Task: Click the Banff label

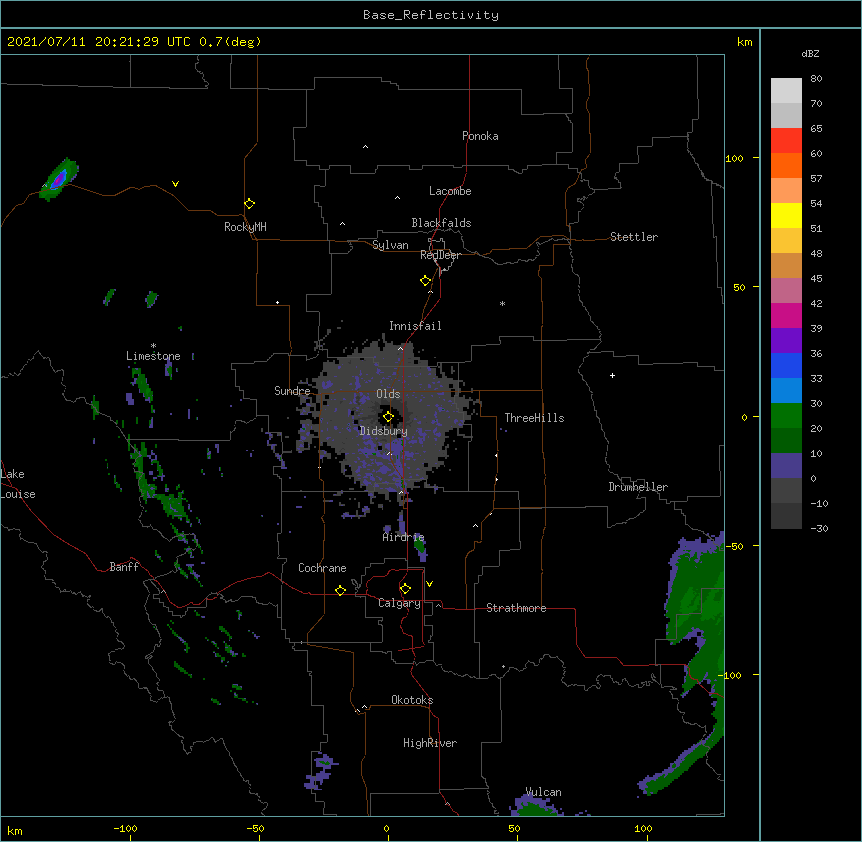Action: coord(124,567)
